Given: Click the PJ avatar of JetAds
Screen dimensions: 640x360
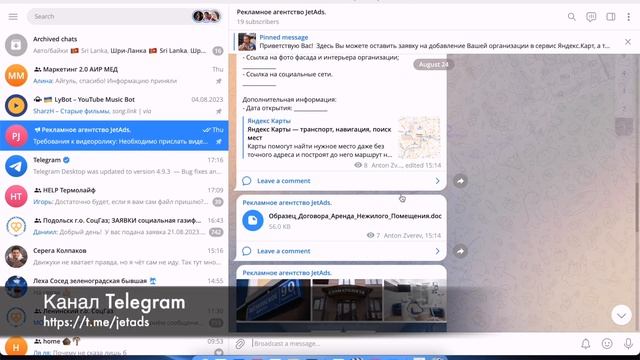Looking at the screenshot, I should pos(16,136).
